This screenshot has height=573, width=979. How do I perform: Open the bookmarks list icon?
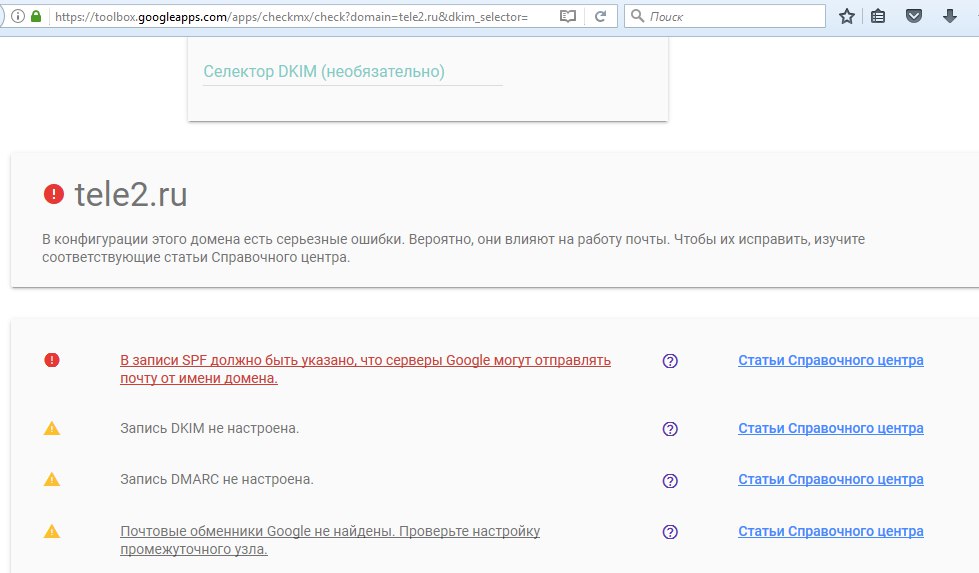[x=878, y=16]
